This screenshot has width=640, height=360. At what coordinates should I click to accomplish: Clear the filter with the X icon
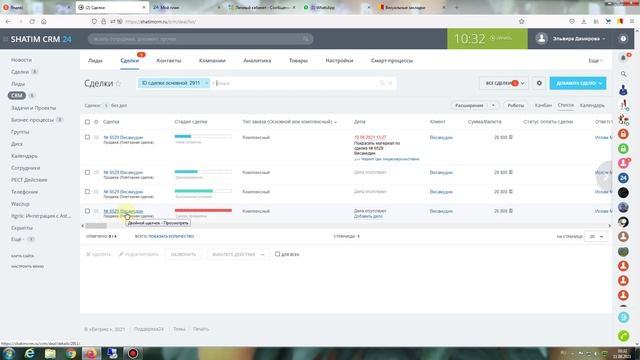[x=390, y=83]
